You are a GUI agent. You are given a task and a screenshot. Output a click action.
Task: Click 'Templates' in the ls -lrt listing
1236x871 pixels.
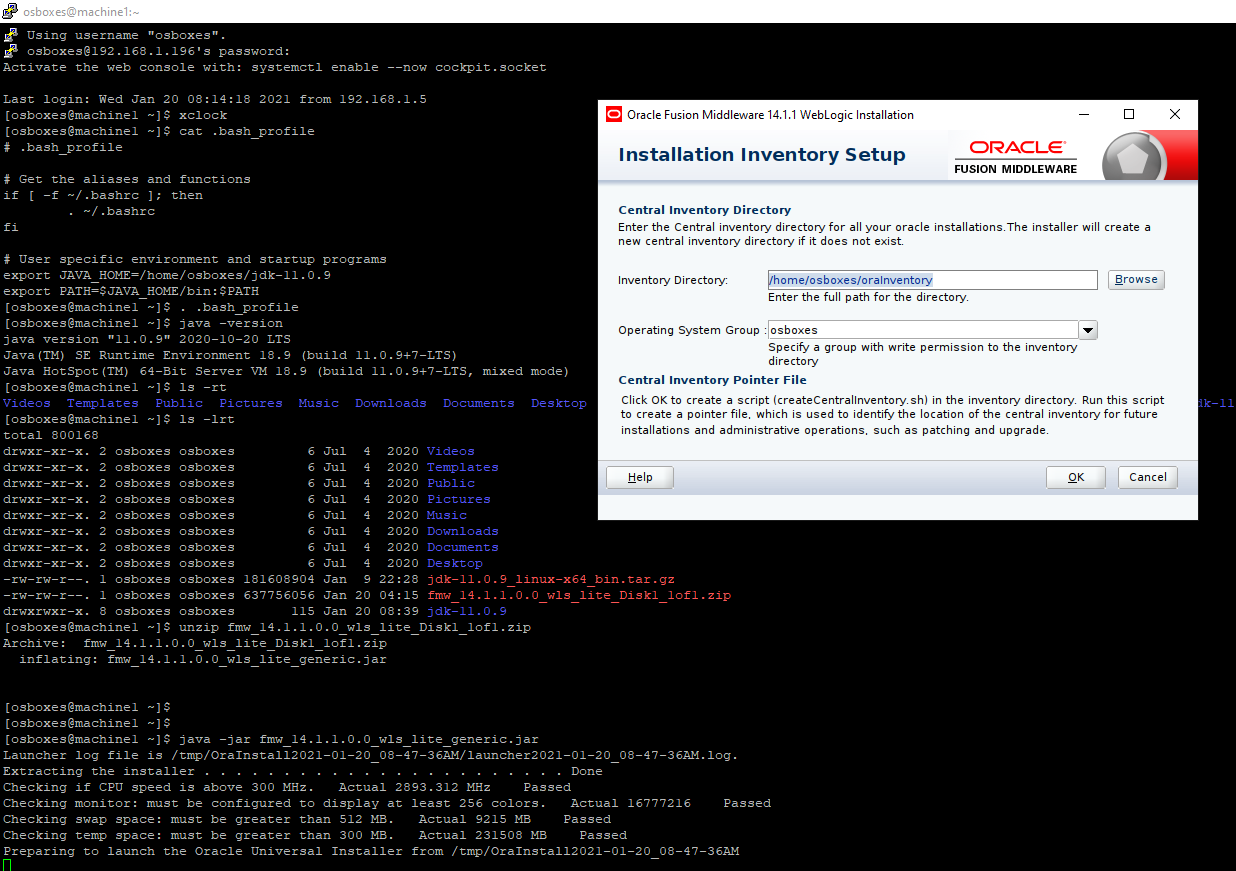(x=463, y=467)
